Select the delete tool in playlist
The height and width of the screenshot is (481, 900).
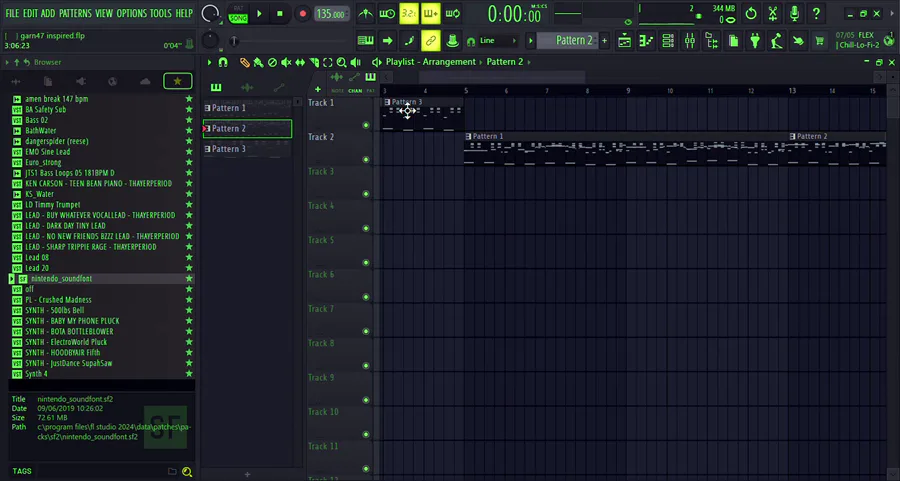click(273, 62)
